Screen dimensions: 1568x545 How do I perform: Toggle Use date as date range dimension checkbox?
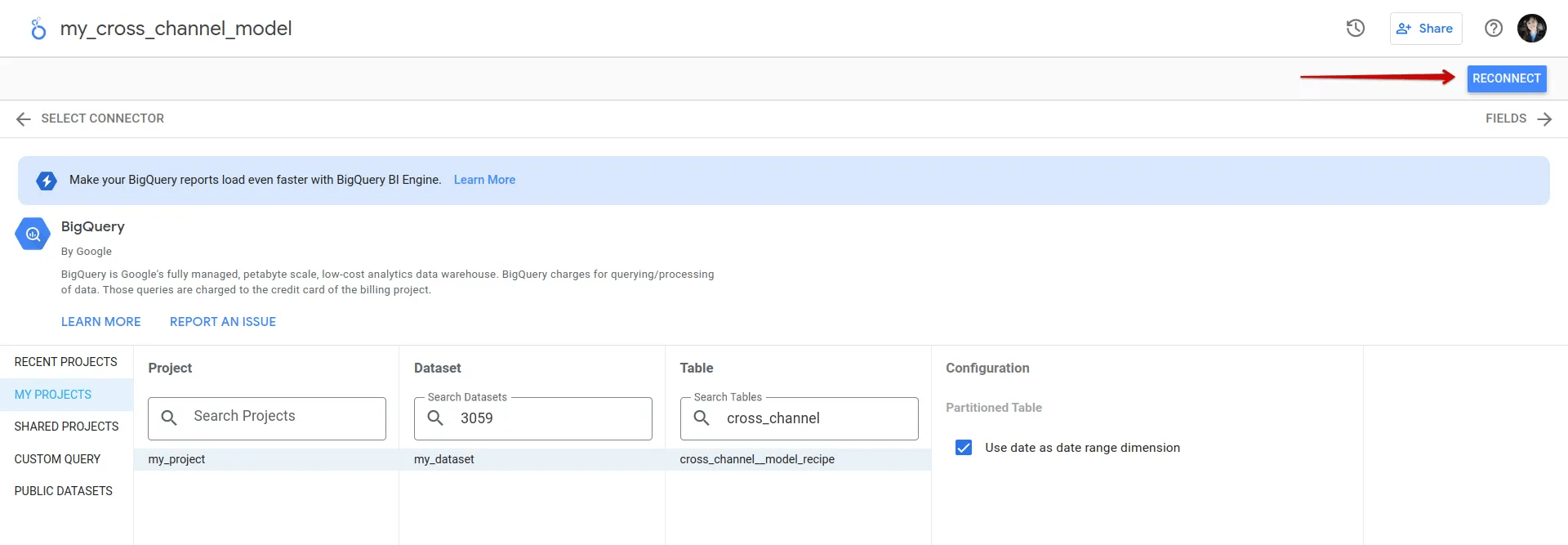pyautogui.click(x=964, y=448)
